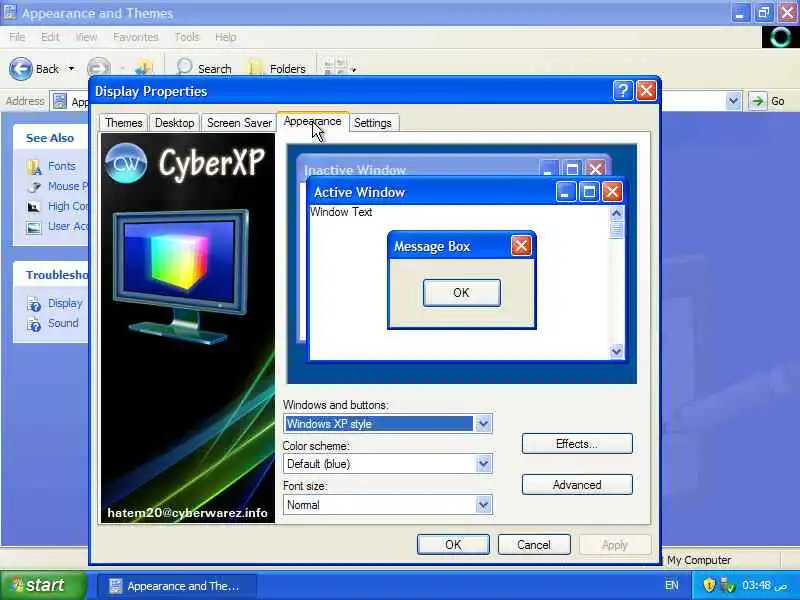Image resolution: width=800 pixels, height=600 pixels.
Task: Click the Effects... button
Action: coord(577,443)
